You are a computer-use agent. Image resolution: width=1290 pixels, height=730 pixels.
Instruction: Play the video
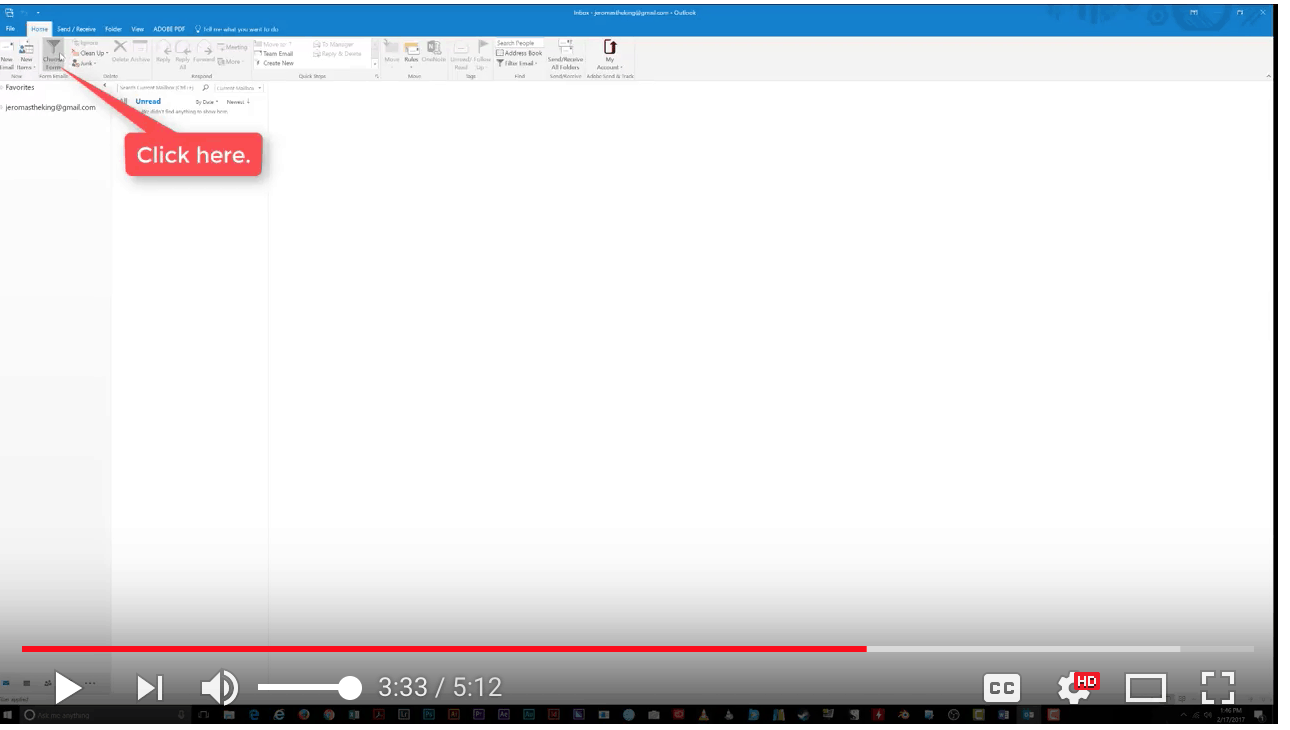pyautogui.click(x=68, y=687)
